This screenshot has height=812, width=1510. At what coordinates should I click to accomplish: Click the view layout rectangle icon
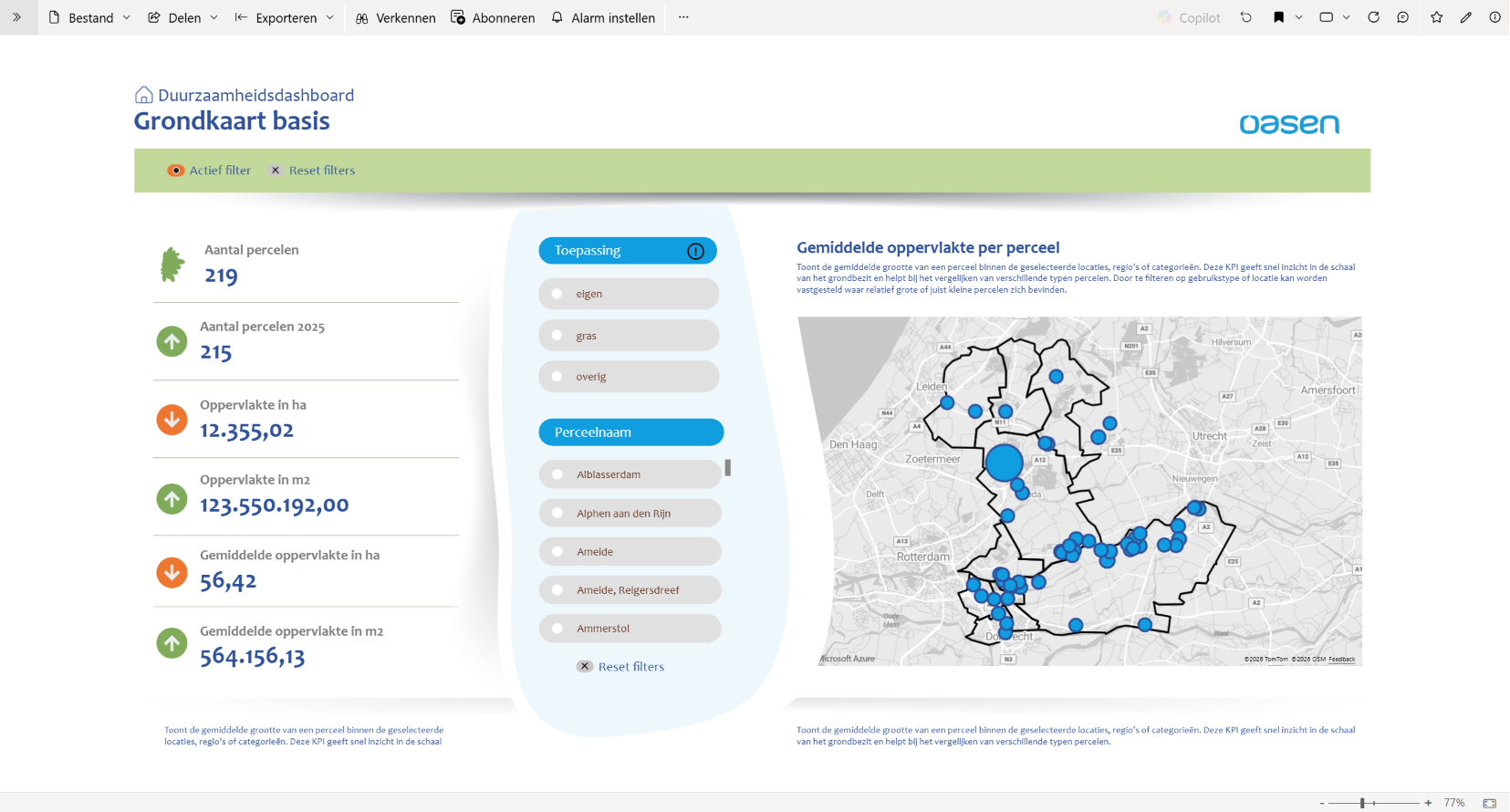tap(1327, 17)
